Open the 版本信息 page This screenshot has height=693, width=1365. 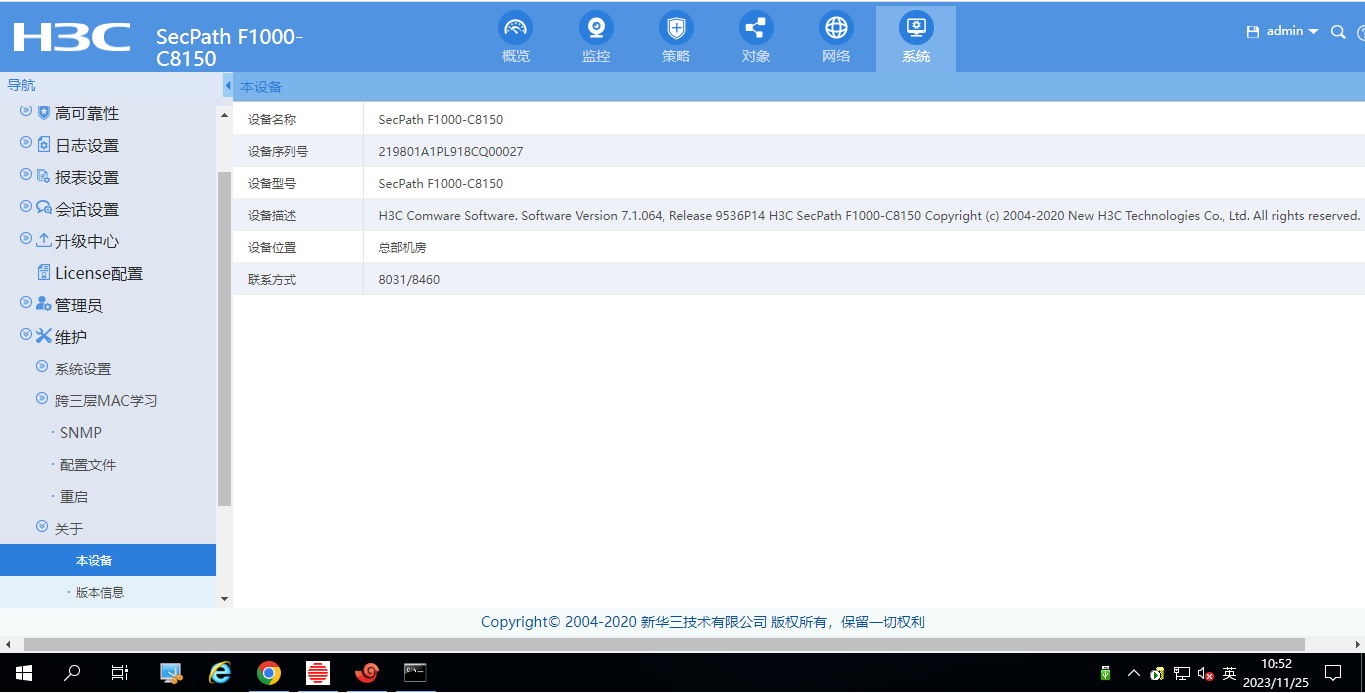[100, 592]
